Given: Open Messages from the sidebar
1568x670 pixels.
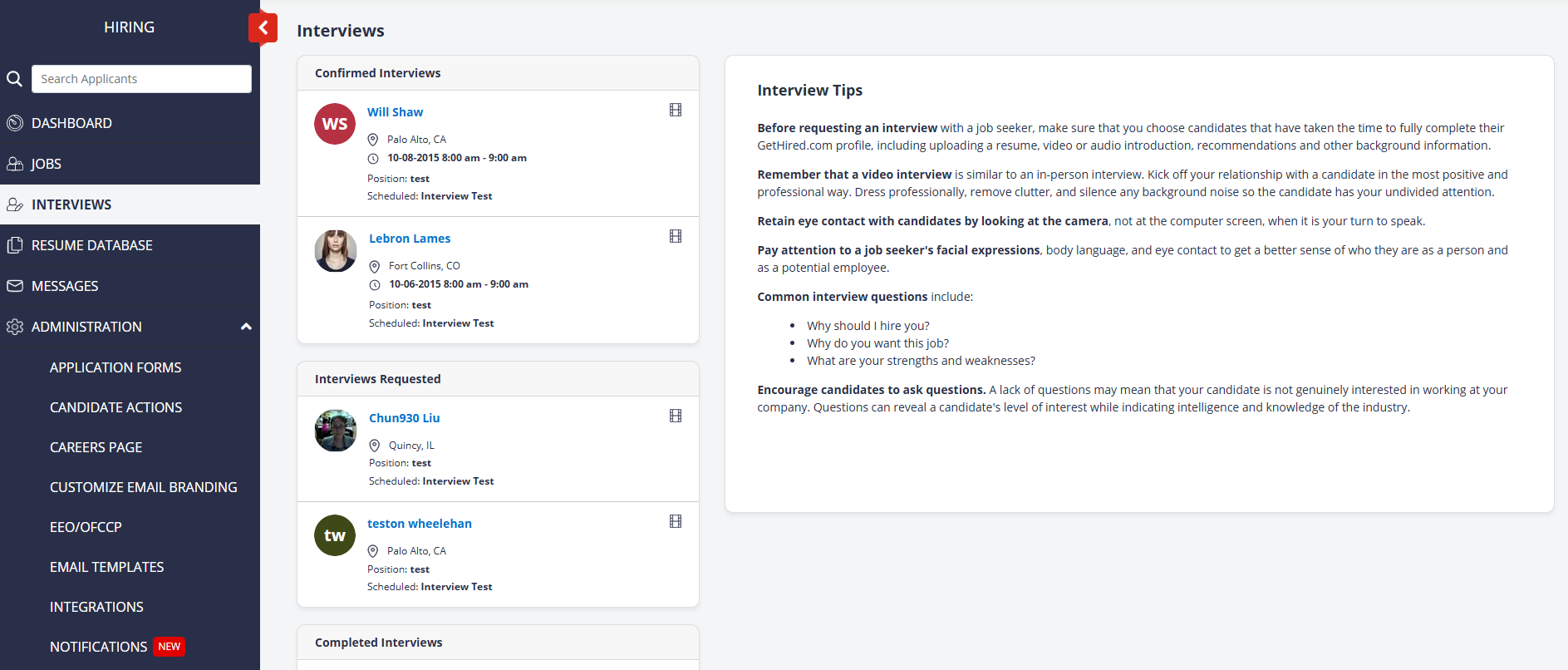Looking at the screenshot, I should (65, 286).
